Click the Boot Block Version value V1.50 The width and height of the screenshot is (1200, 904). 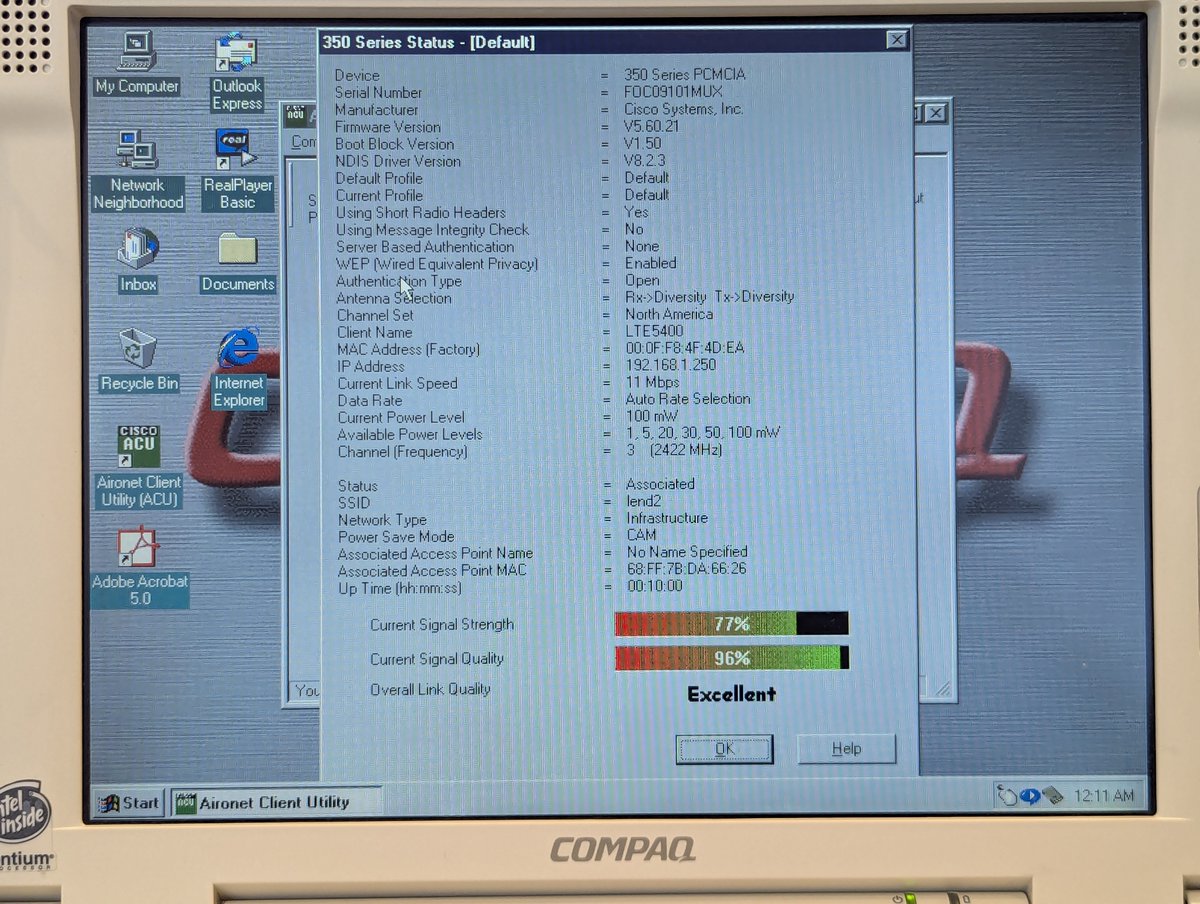pos(643,143)
